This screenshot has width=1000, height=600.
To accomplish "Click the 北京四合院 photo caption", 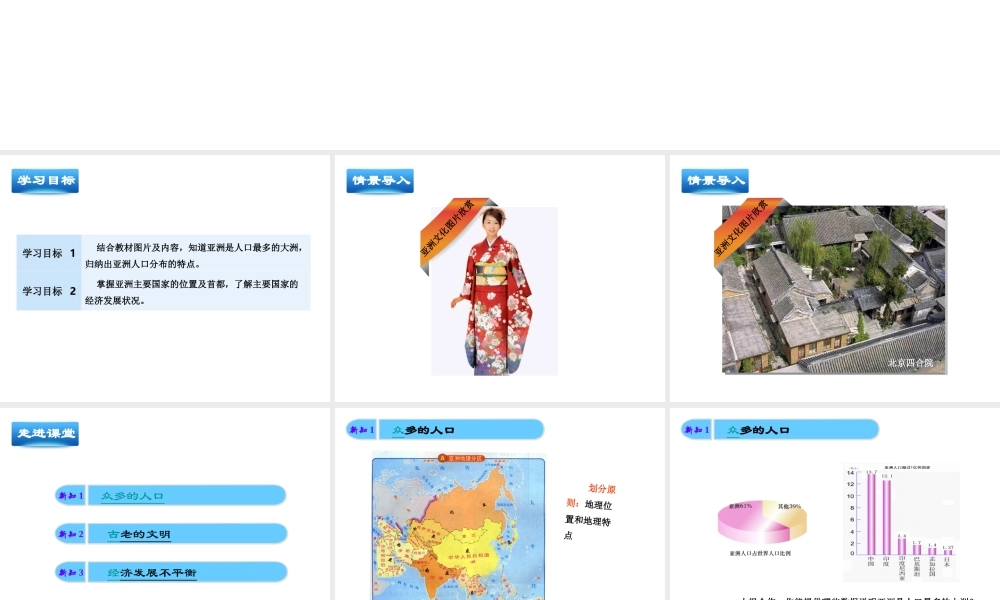I will pyautogui.click(x=910, y=363).
